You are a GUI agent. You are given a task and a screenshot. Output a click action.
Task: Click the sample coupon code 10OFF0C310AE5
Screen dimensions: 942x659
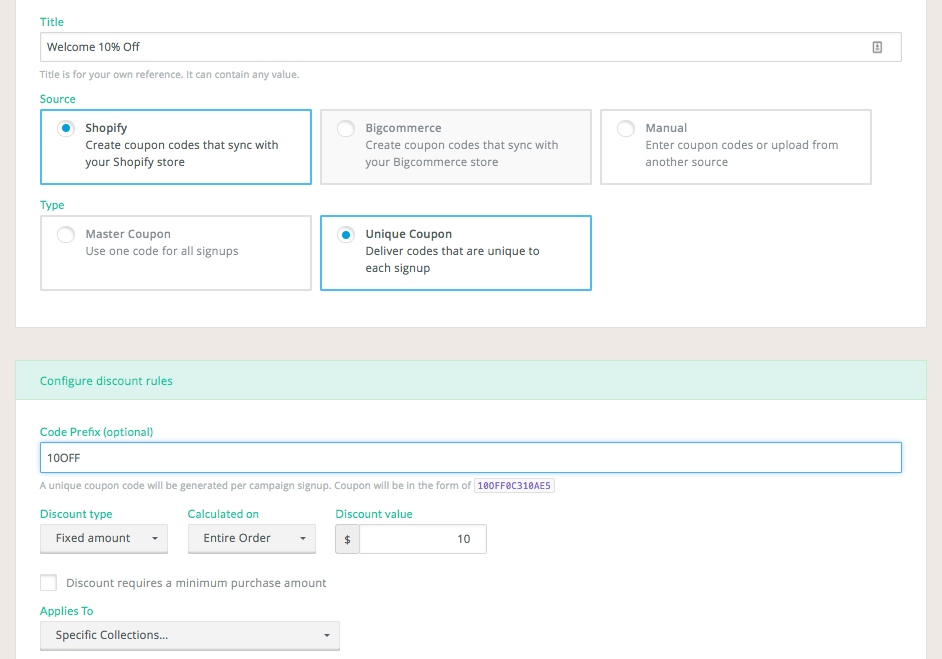point(514,485)
